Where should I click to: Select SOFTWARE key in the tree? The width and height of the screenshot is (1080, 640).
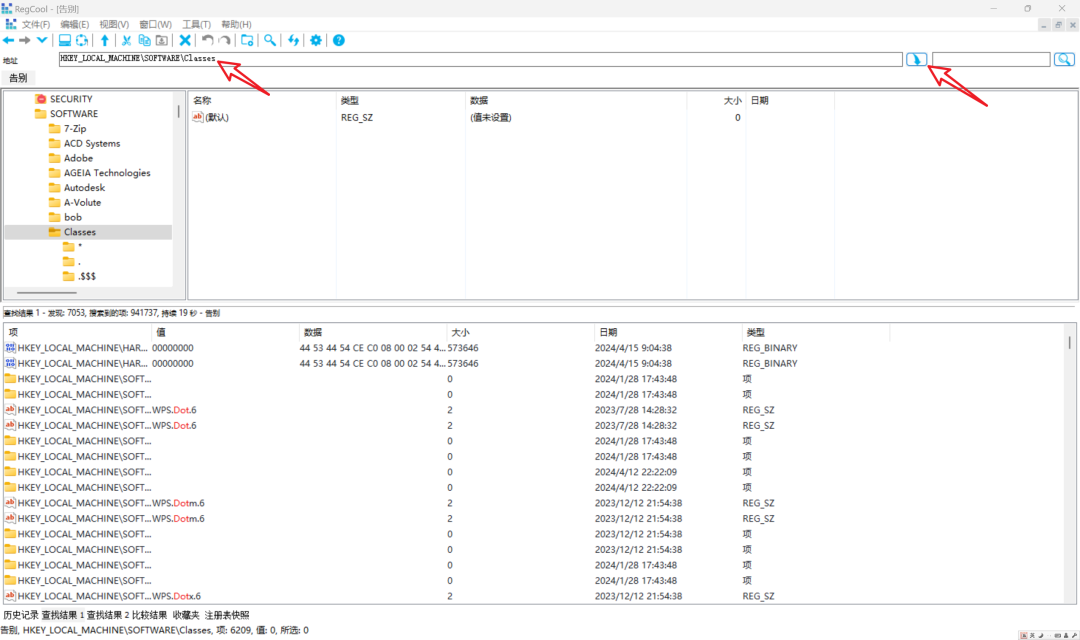74,114
